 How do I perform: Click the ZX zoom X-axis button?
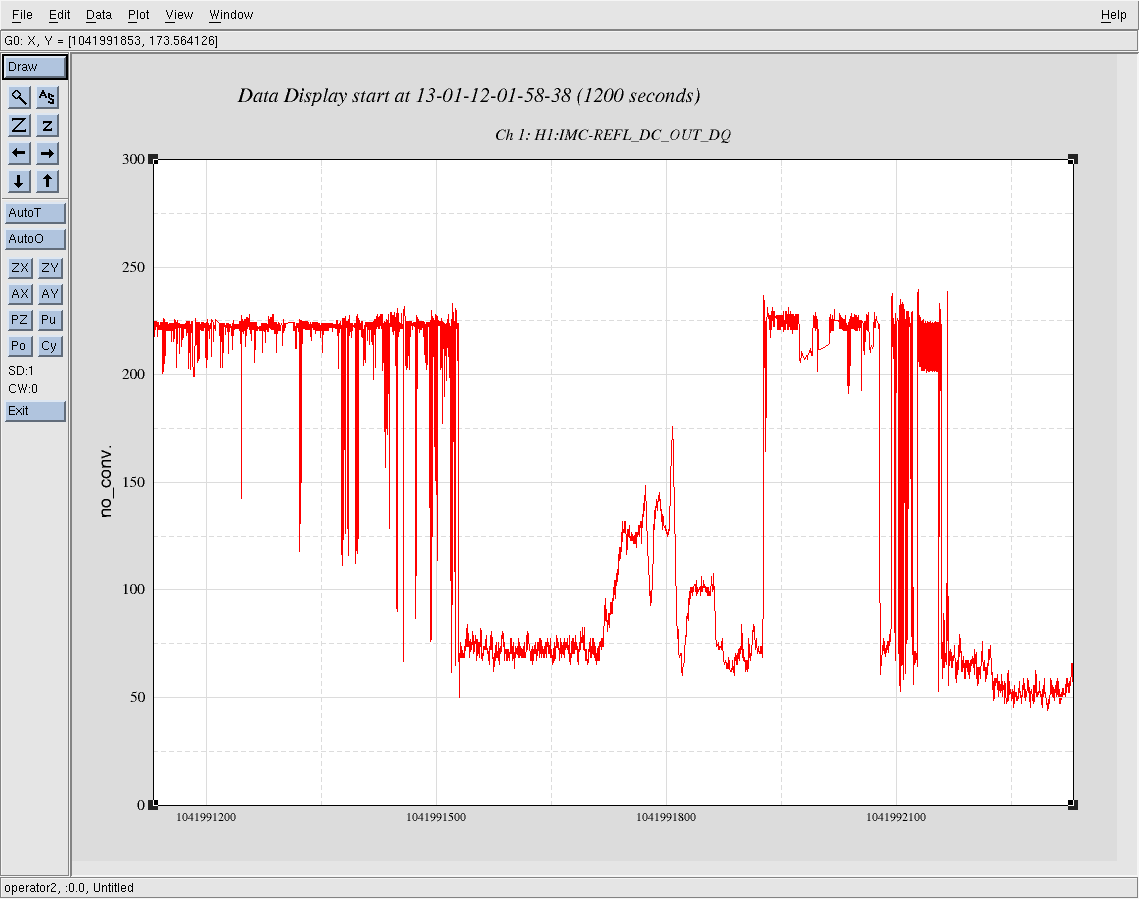coord(20,268)
